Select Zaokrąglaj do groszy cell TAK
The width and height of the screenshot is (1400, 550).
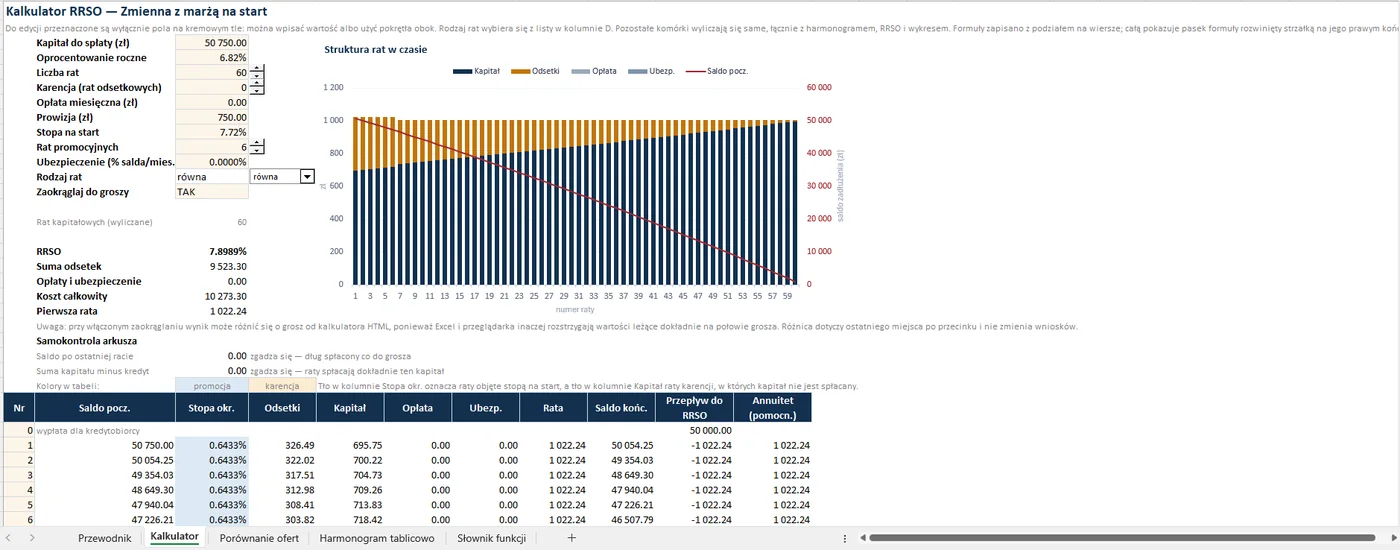click(211, 192)
